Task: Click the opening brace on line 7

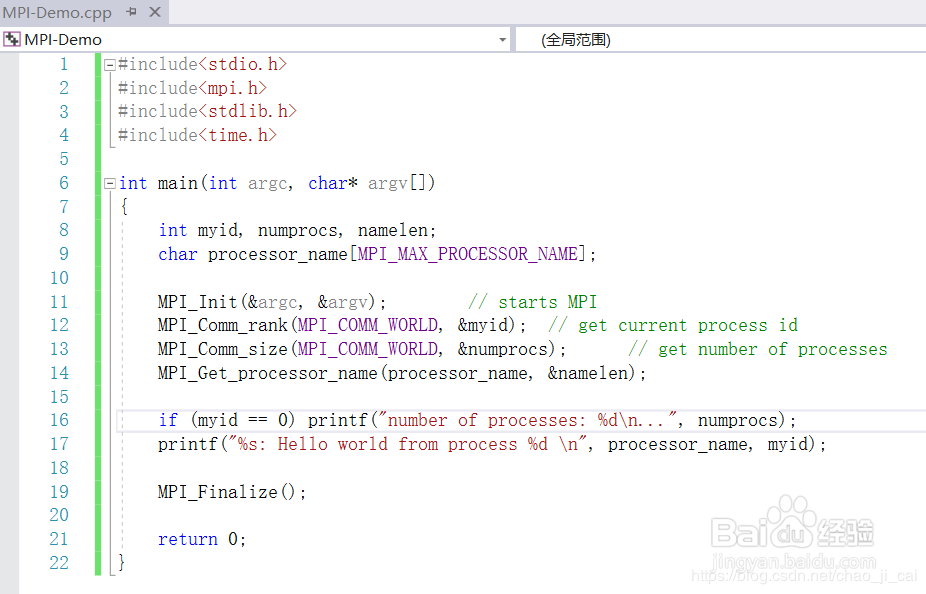Action: pos(124,207)
